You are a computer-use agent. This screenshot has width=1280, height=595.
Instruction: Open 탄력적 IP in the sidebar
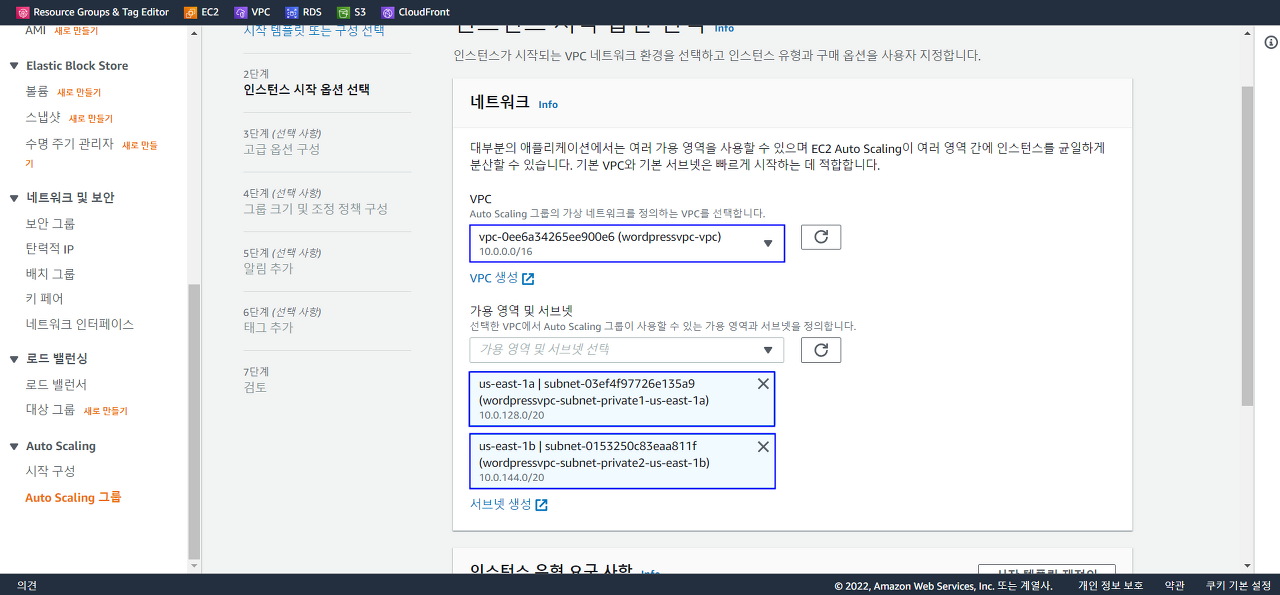(x=50, y=248)
